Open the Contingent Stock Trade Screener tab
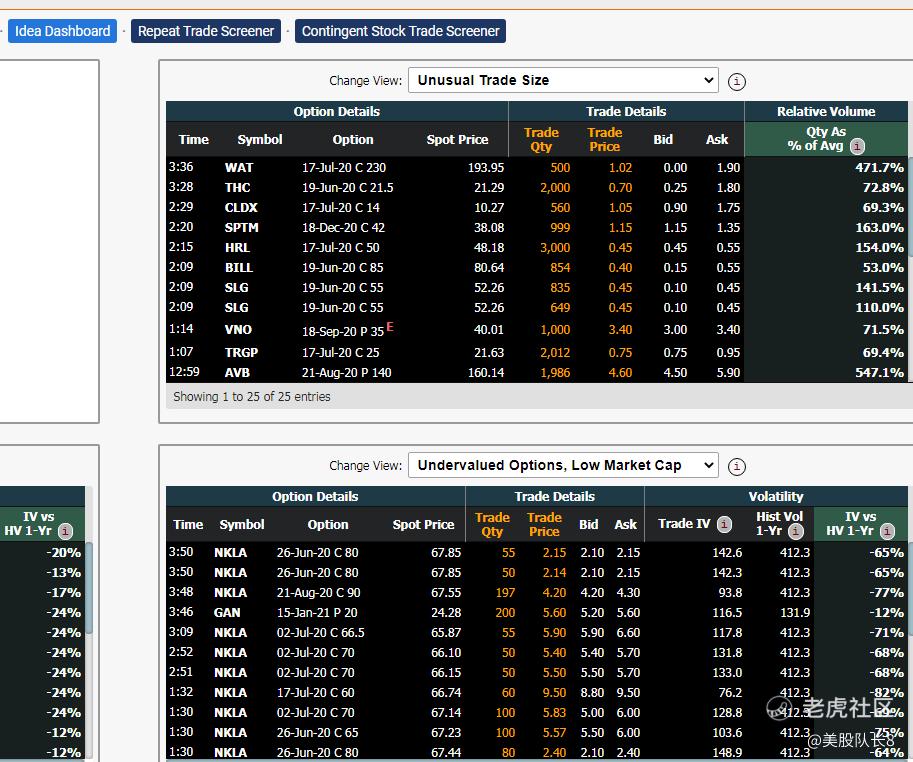This screenshot has width=913, height=762. point(400,31)
